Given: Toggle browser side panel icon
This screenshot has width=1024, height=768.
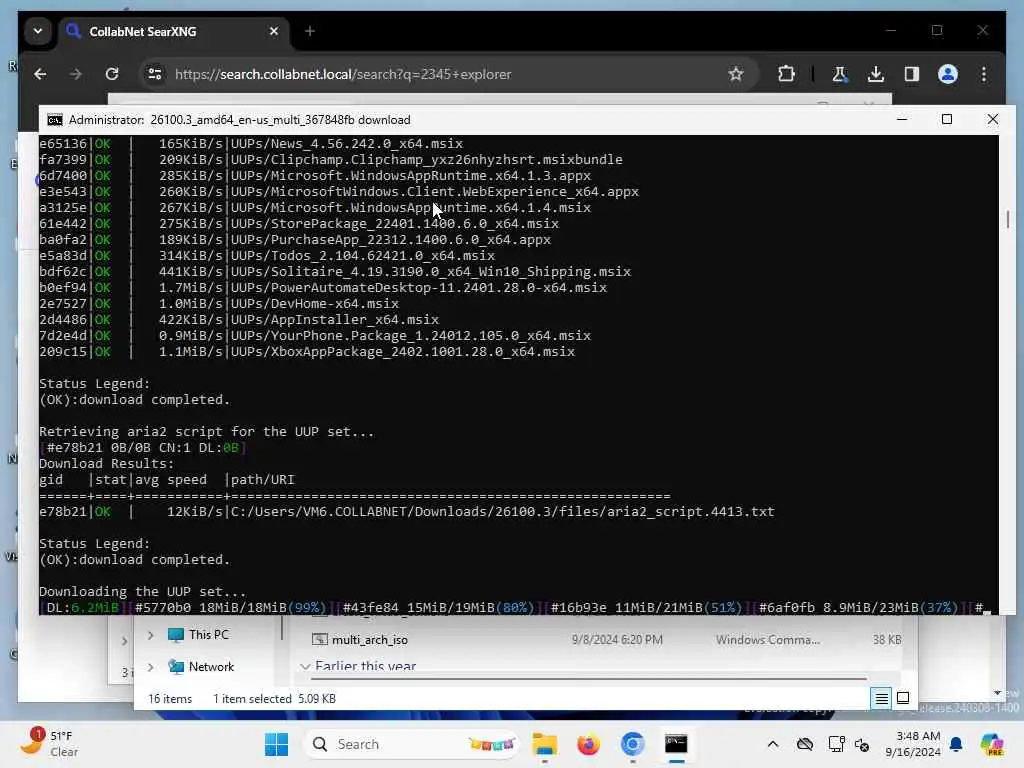Looking at the screenshot, I should point(912,74).
